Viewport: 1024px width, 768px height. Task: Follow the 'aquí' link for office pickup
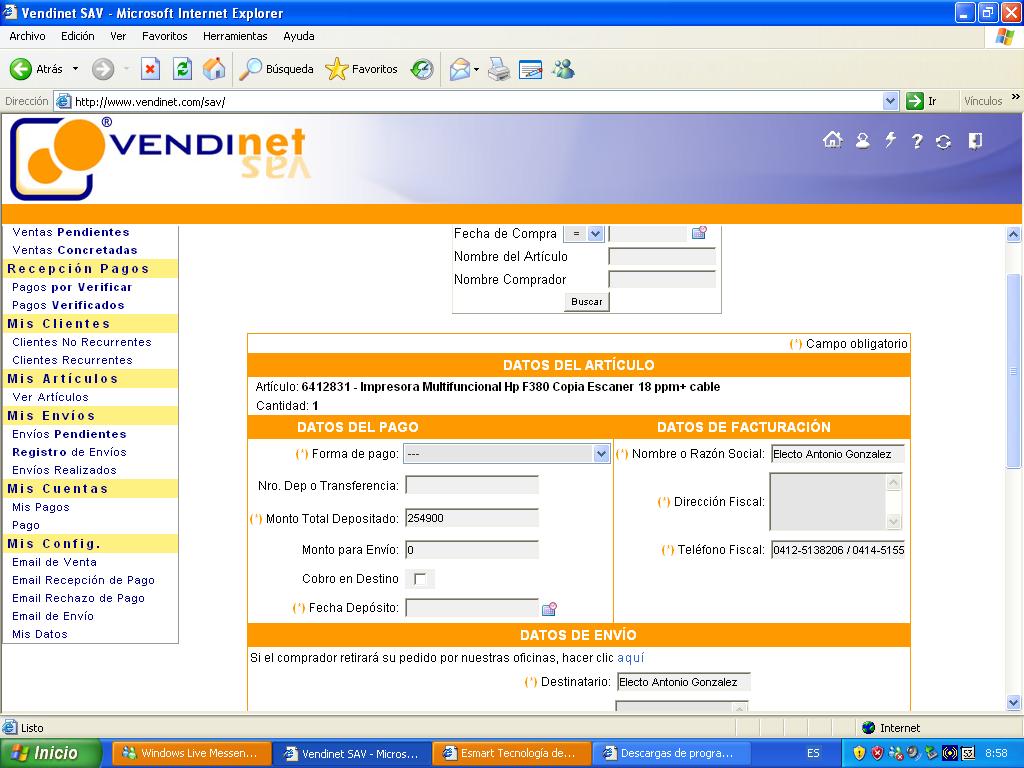(630, 658)
